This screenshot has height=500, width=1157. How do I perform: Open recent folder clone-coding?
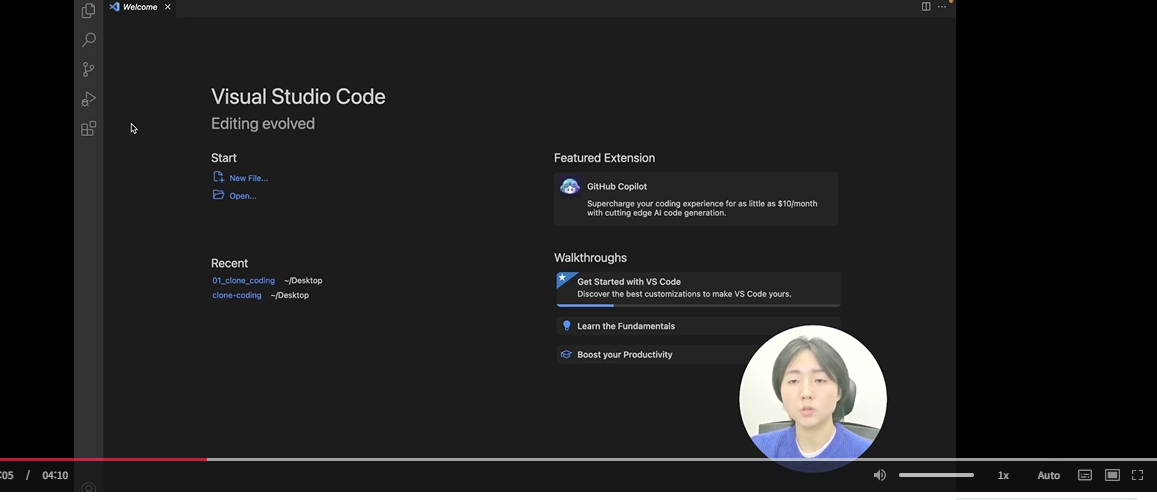[x=237, y=295]
